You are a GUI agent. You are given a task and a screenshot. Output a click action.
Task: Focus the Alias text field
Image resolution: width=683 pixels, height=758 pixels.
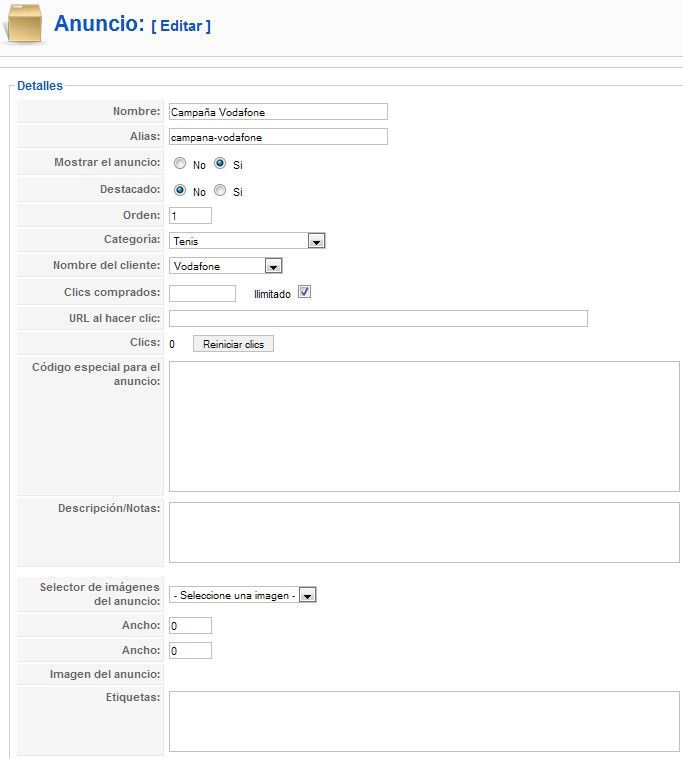[278, 137]
